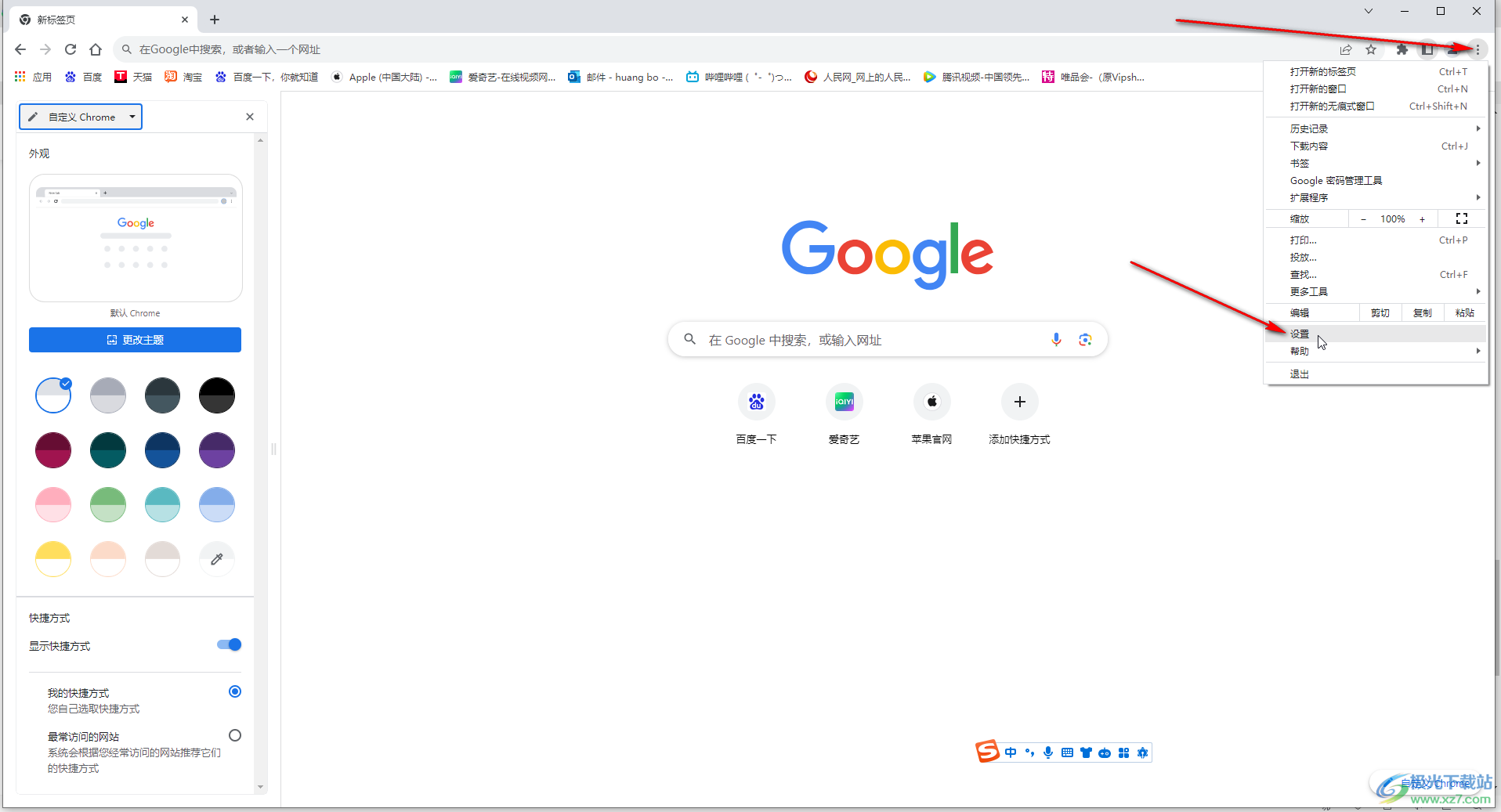
Task: Go to the home page icon
Action: point(96,49)
